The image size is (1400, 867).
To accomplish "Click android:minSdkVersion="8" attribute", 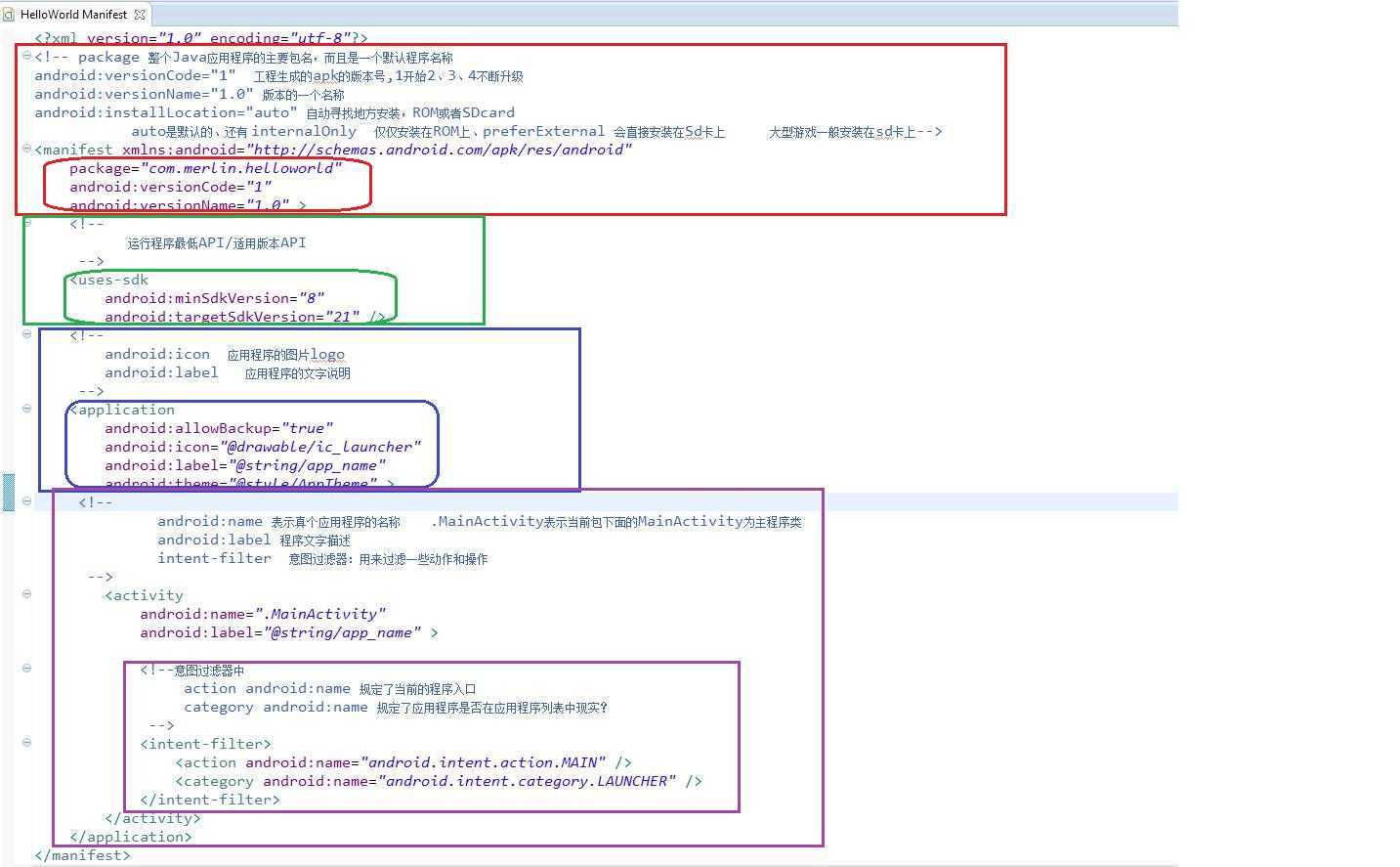I will click(x=215, y=298).
